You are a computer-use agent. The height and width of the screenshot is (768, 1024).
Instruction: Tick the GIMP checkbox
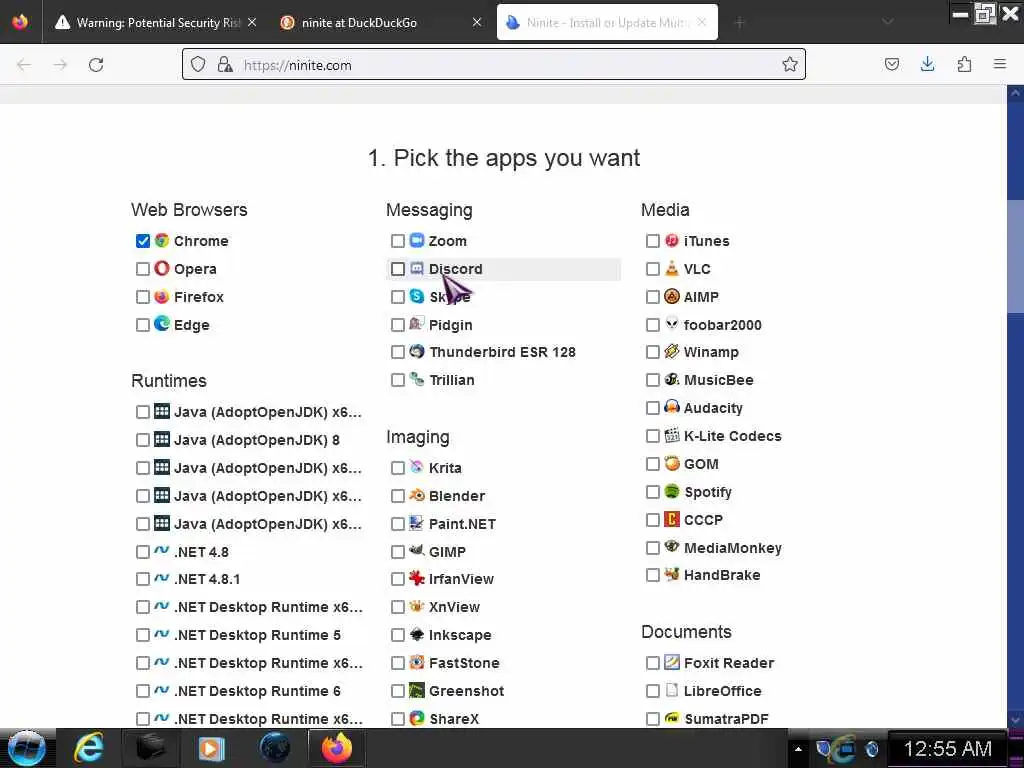coord(398,552)
